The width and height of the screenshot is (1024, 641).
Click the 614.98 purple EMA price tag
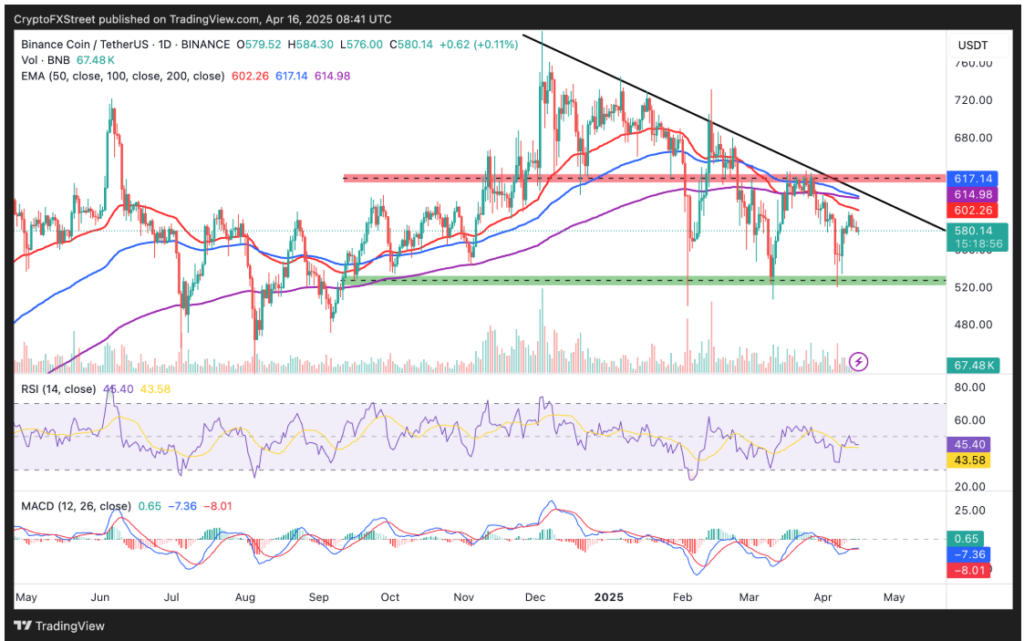973,195
